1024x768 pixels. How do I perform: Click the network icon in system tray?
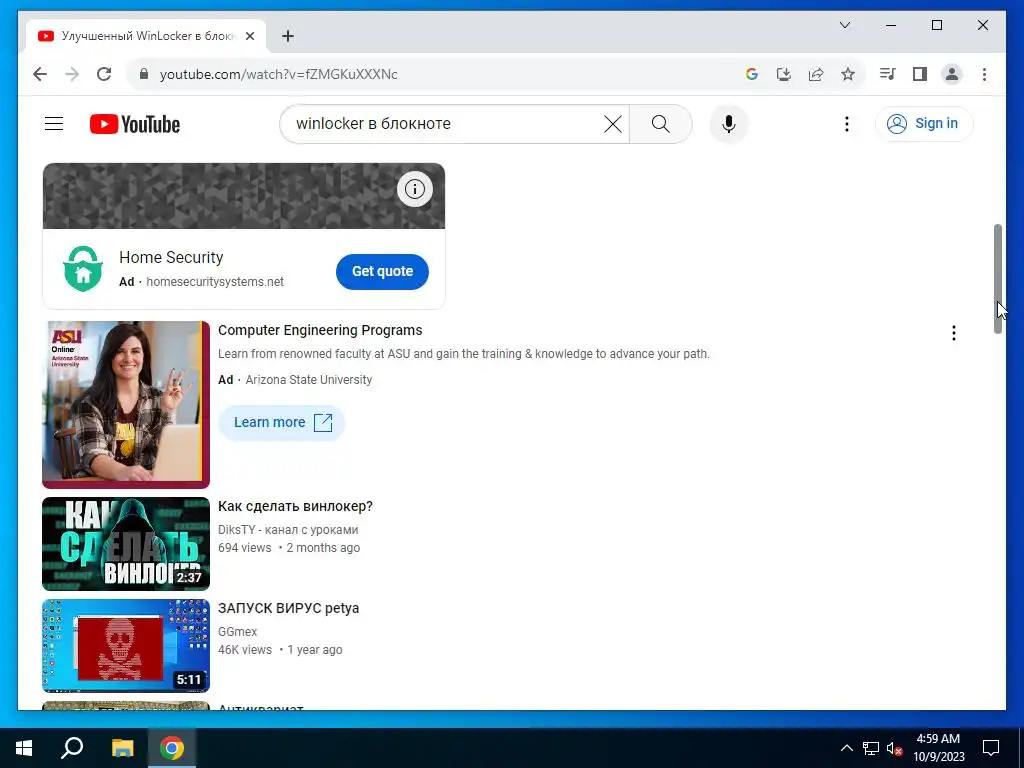point(871,748)
